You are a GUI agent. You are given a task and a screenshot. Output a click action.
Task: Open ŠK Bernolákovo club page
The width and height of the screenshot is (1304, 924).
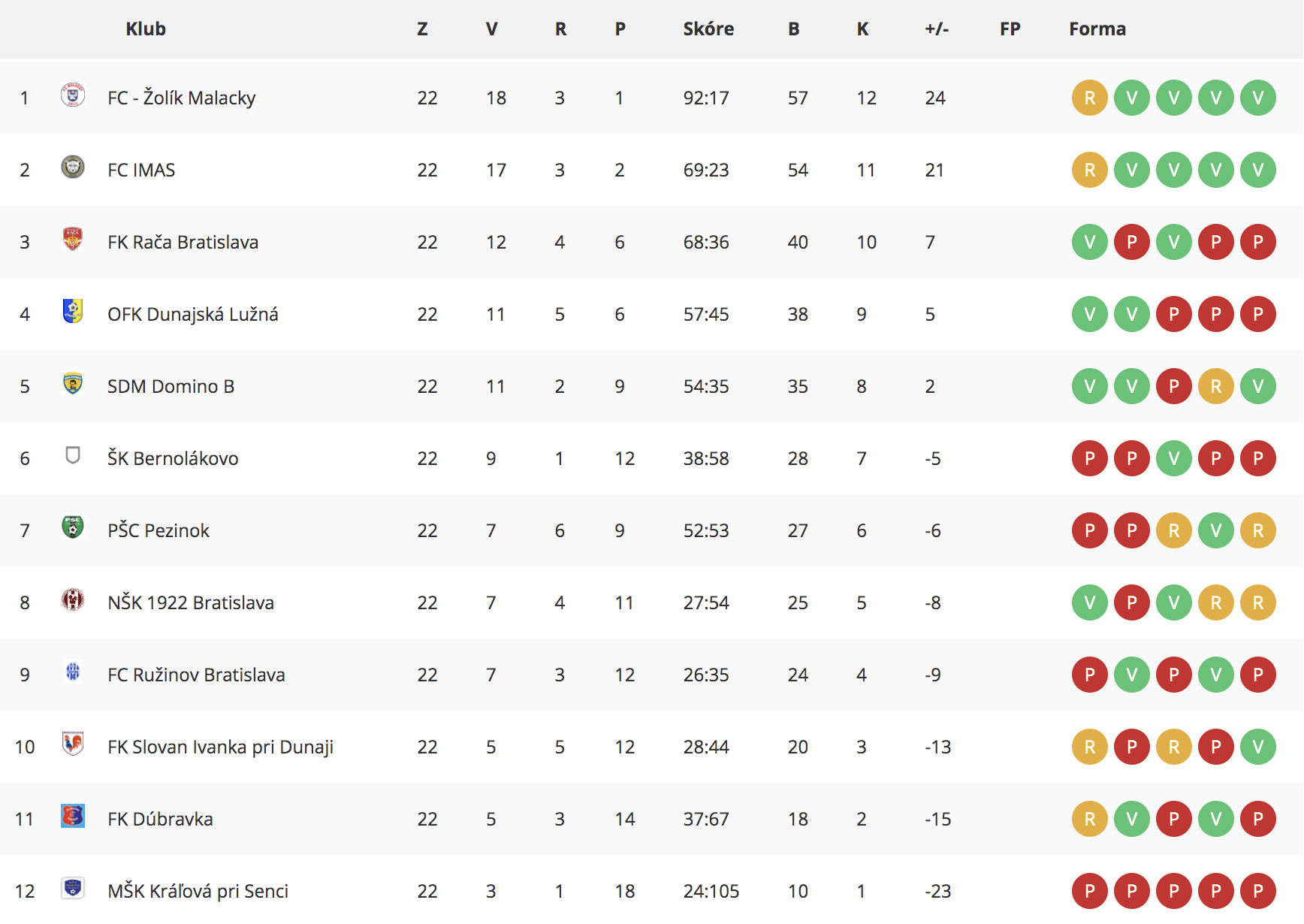point(173,458)
